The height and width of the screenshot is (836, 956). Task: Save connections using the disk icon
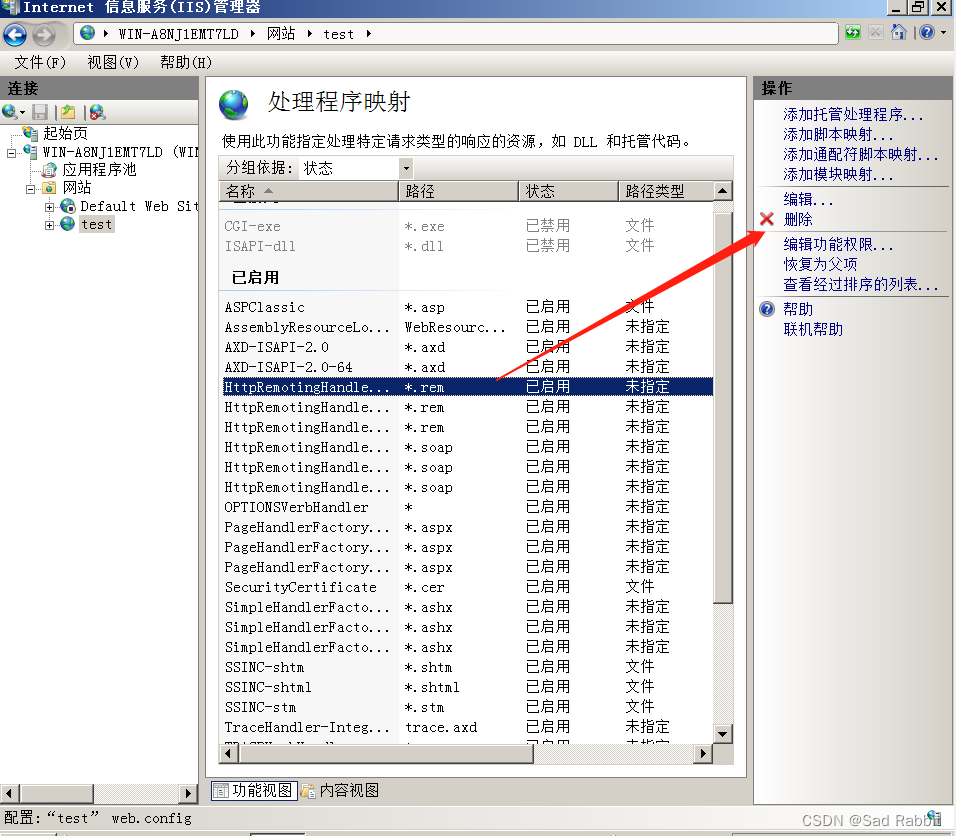(x=38, y=111)
